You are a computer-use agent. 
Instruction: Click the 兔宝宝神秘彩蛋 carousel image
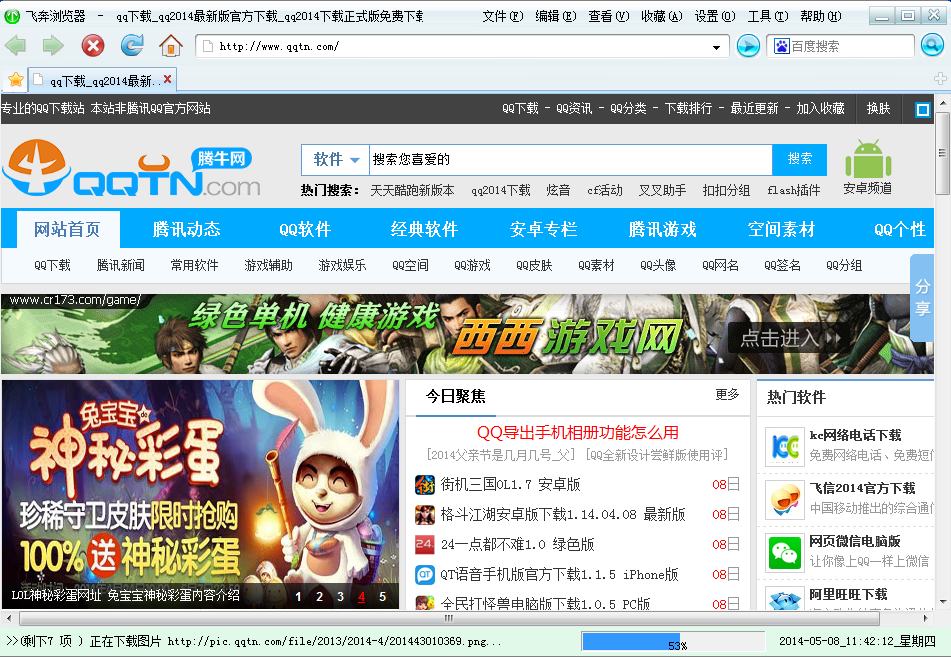200,494
